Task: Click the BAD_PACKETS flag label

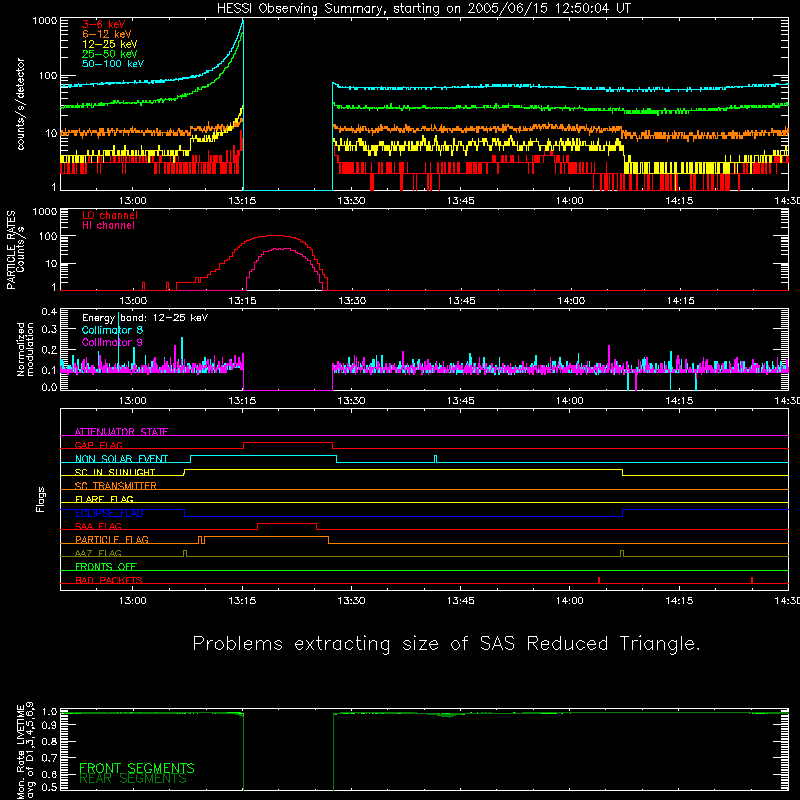Action: coord(109,580)
